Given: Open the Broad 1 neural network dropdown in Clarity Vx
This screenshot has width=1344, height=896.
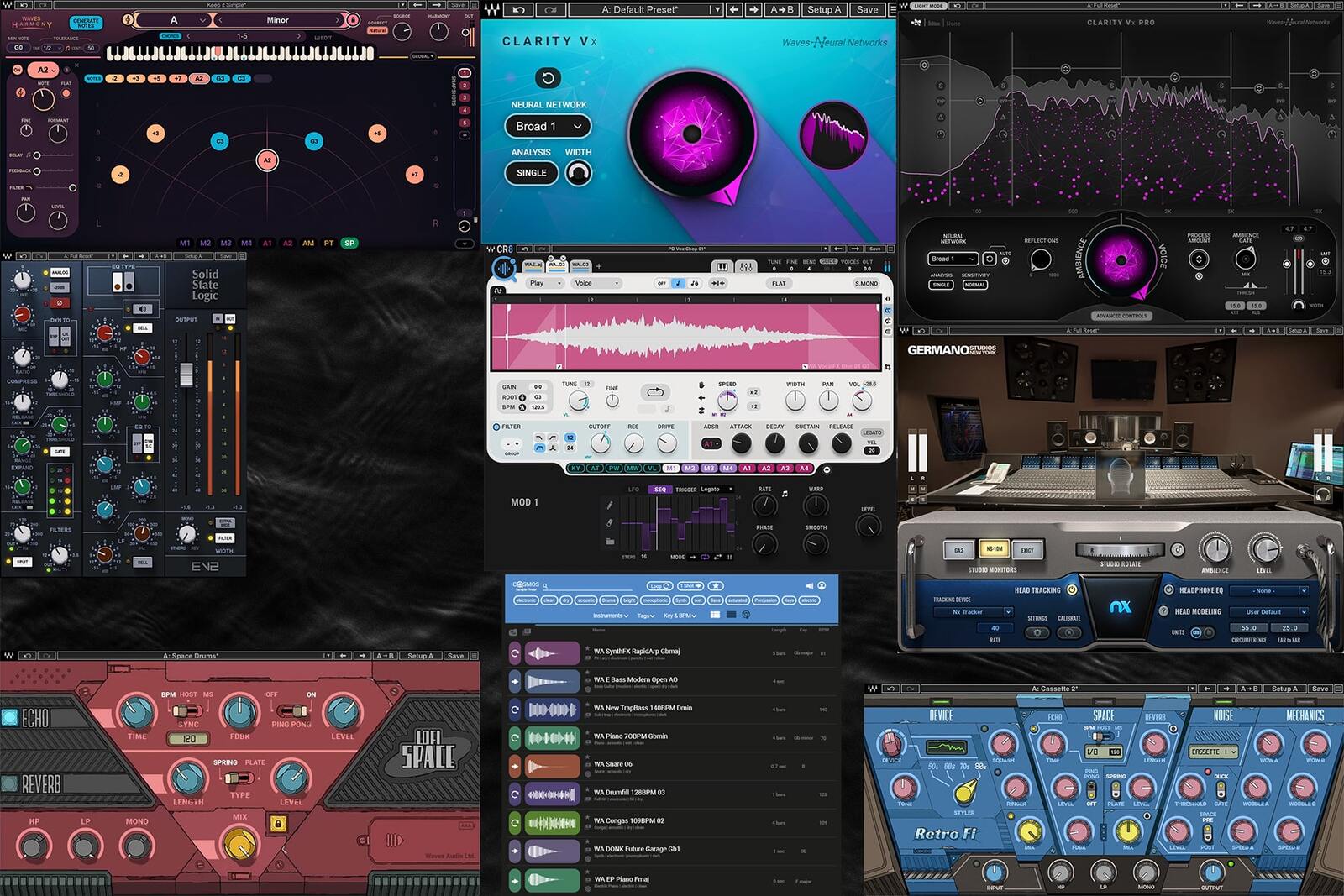Looking at the screenshot, I should 548,126.
